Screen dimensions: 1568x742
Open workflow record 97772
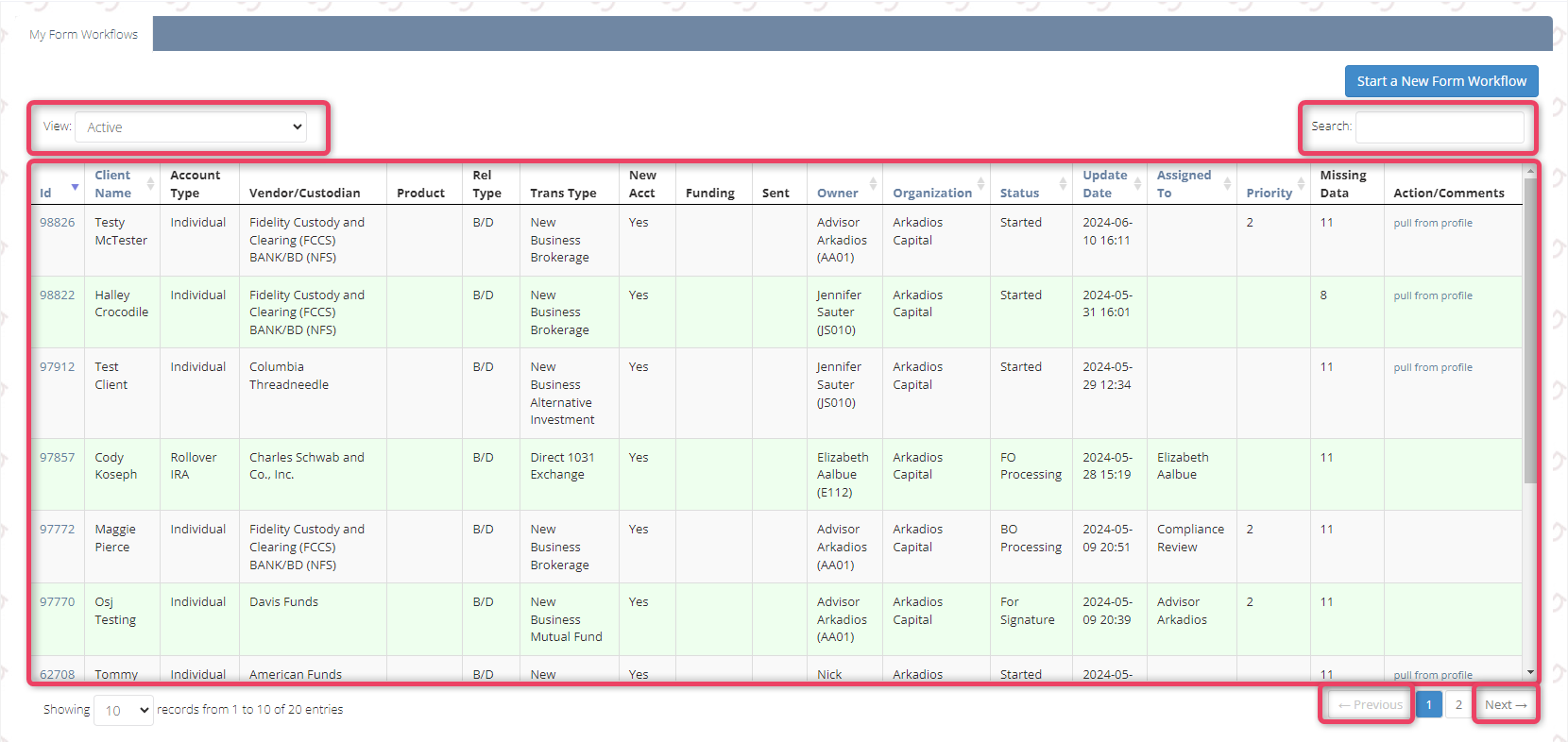click(57, 530)
